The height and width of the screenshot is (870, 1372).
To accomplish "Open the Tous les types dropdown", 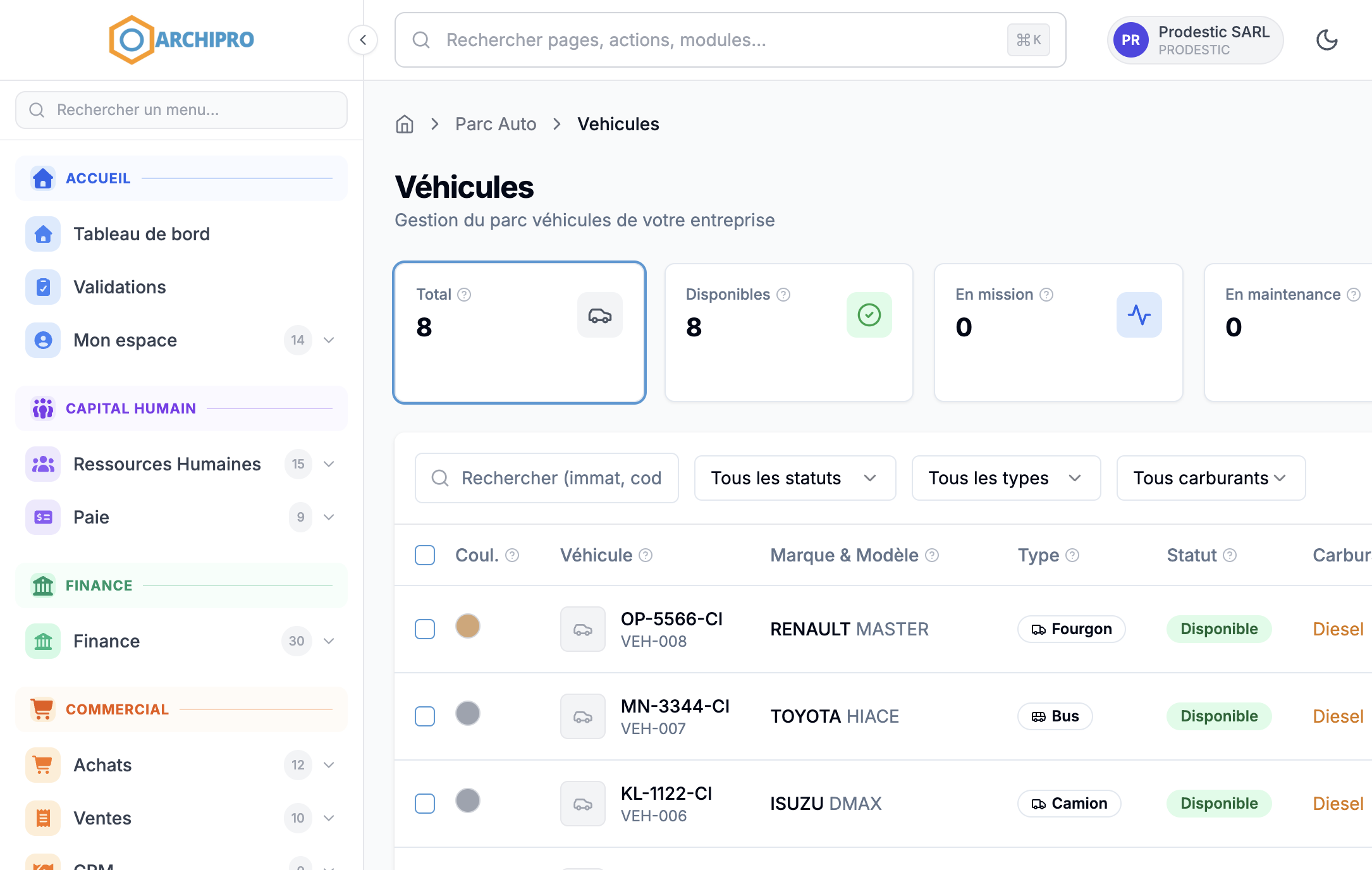I will tap(1006, 478).
